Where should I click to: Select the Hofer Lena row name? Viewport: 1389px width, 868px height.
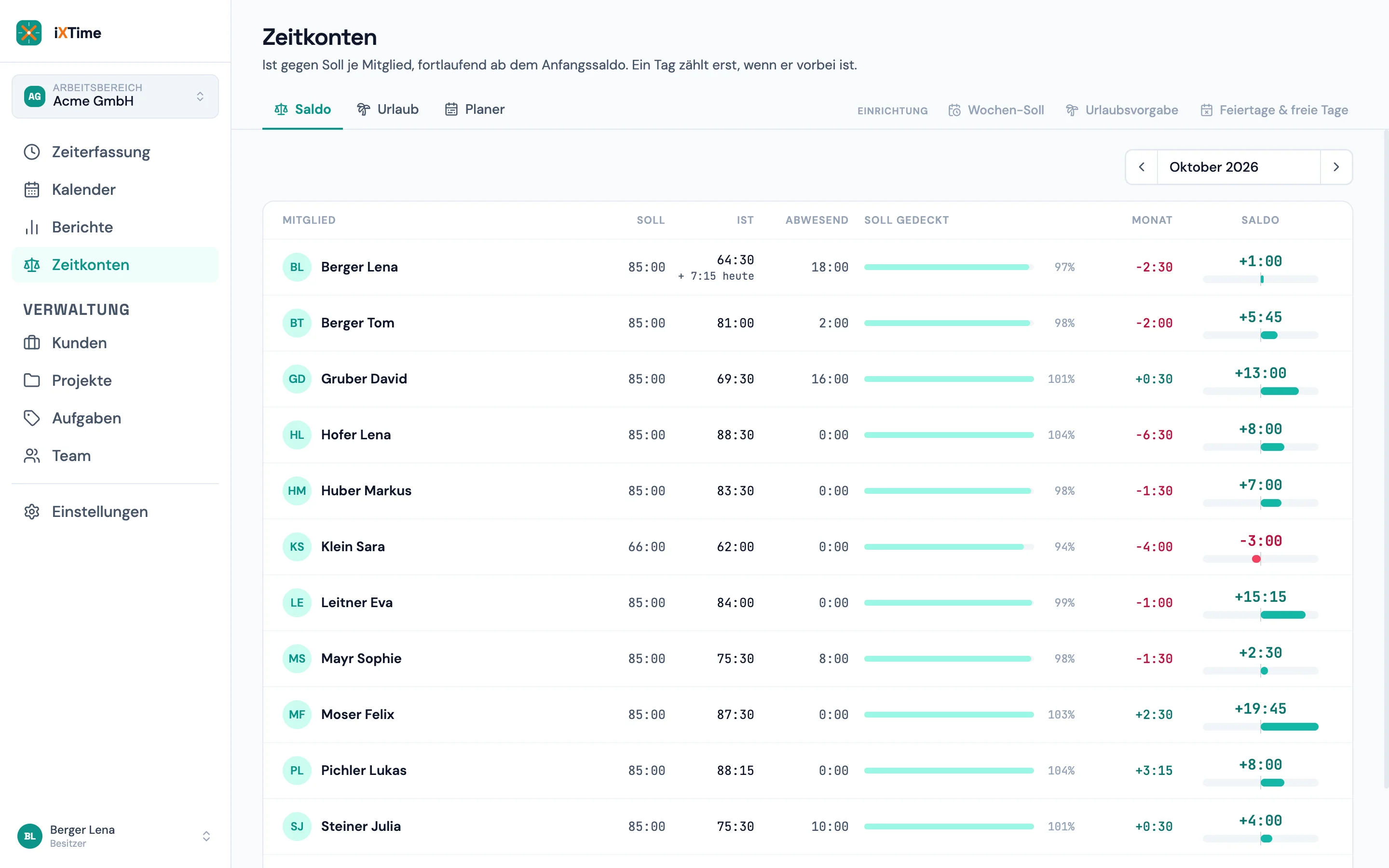coord(356,435)
